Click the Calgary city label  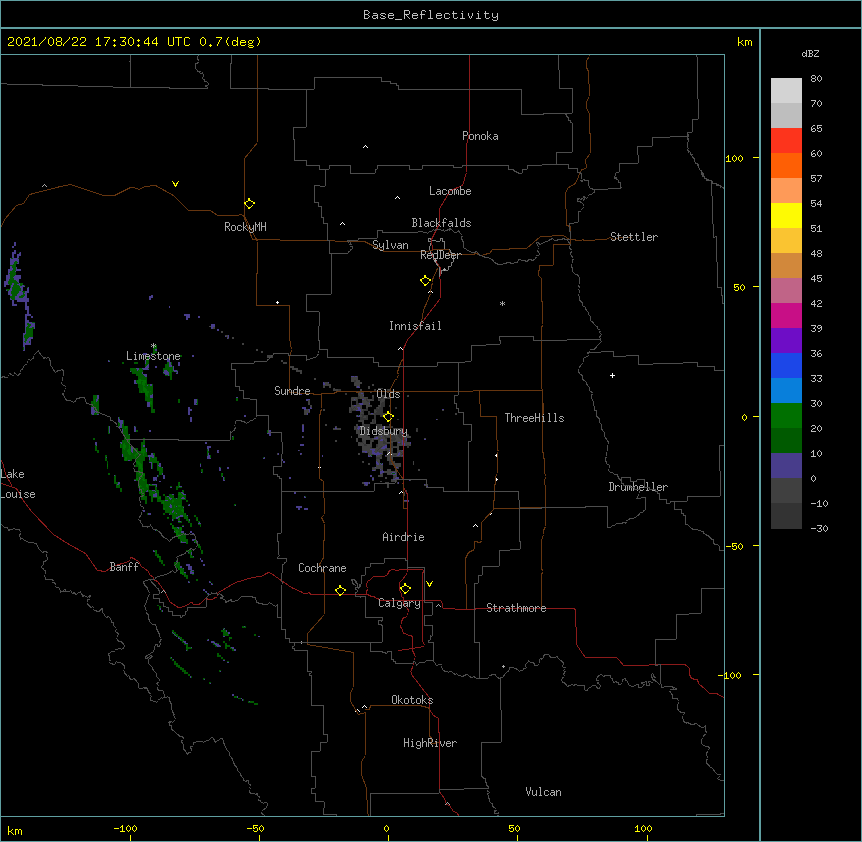pyautogui.click(x=399, y=603)
